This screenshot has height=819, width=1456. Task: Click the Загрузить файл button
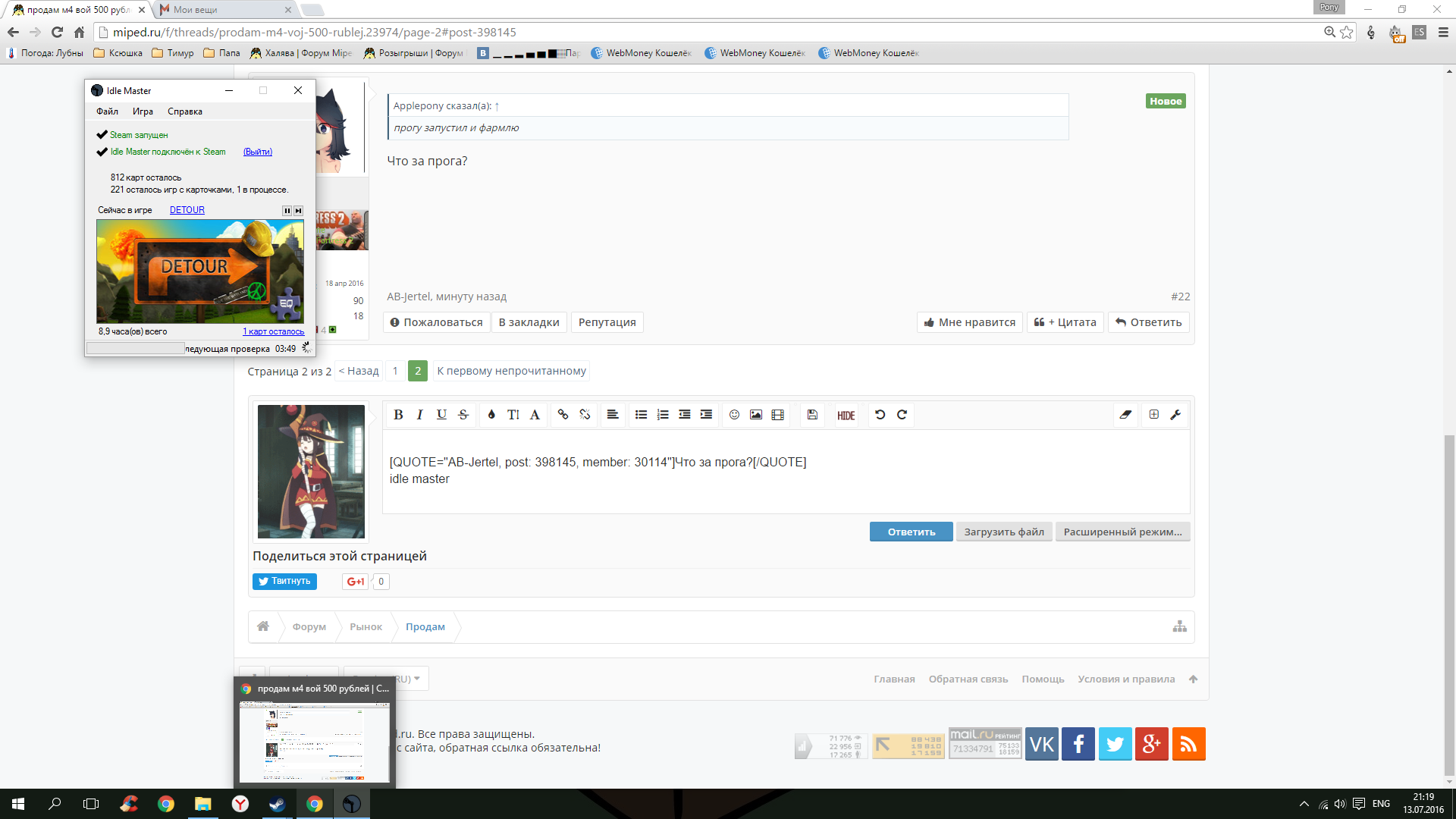(1004, 532)
